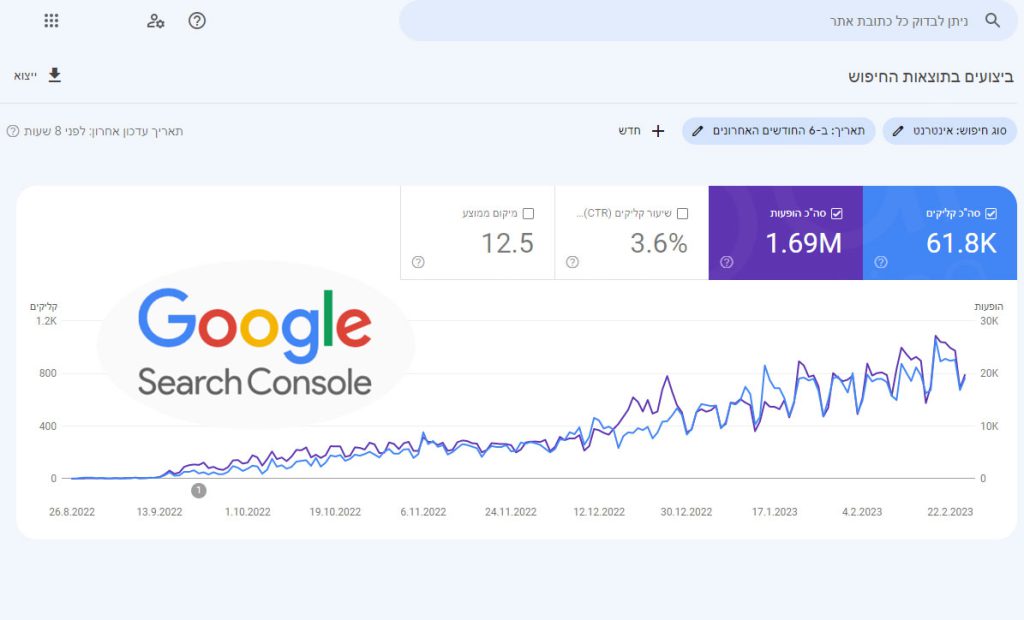This screenshot has height=620, width=1024.
Task: Toggle the total clicks checkbox
Action: coord(991,213)
